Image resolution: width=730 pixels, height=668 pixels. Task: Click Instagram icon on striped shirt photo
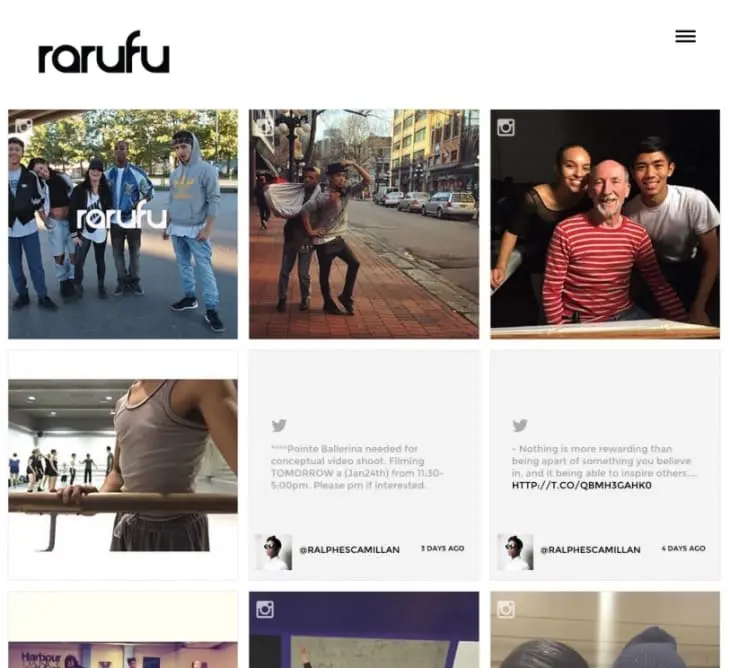point(506,127)
